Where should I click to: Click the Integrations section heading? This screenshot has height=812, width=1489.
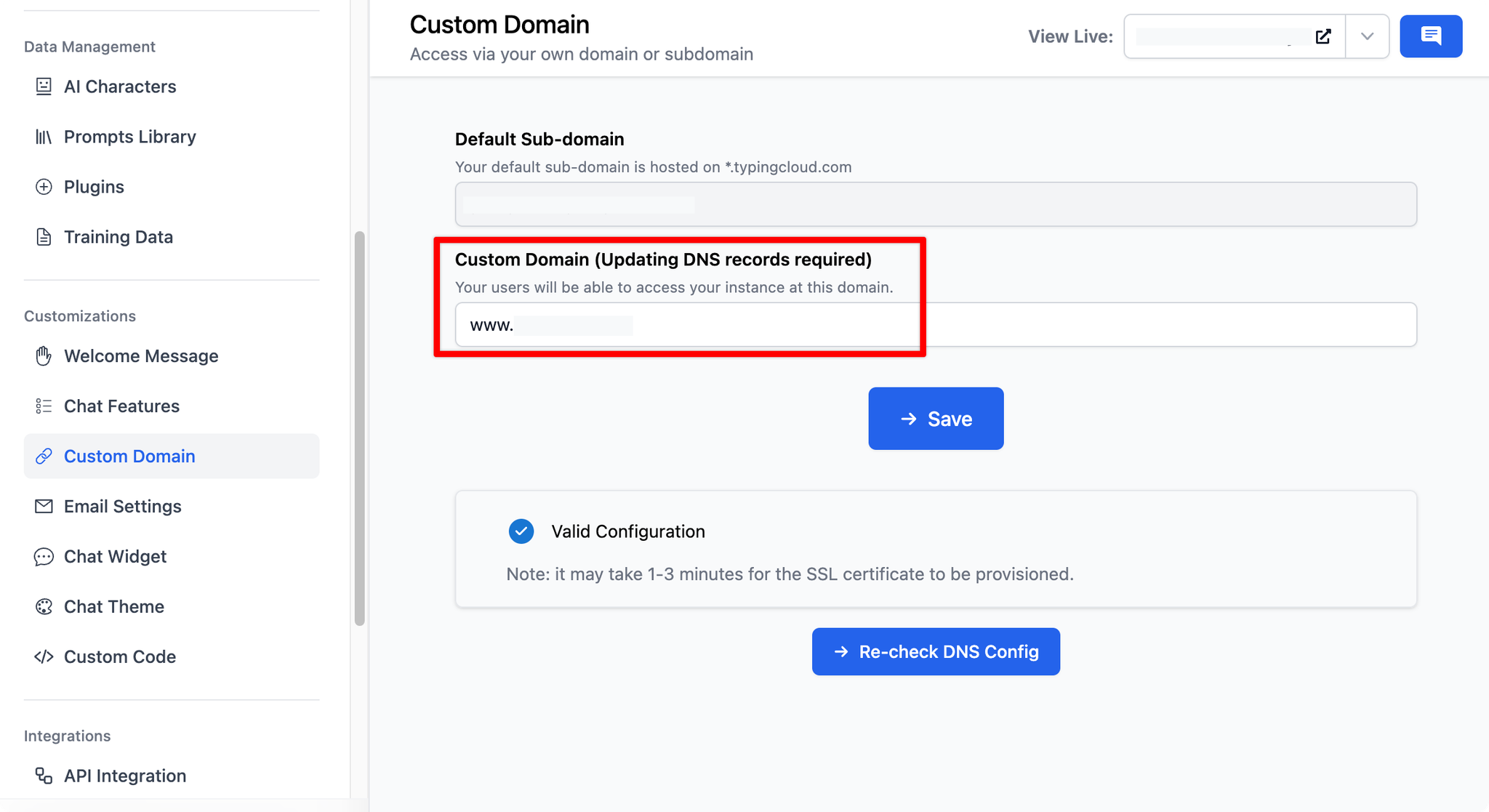[67, 736]
